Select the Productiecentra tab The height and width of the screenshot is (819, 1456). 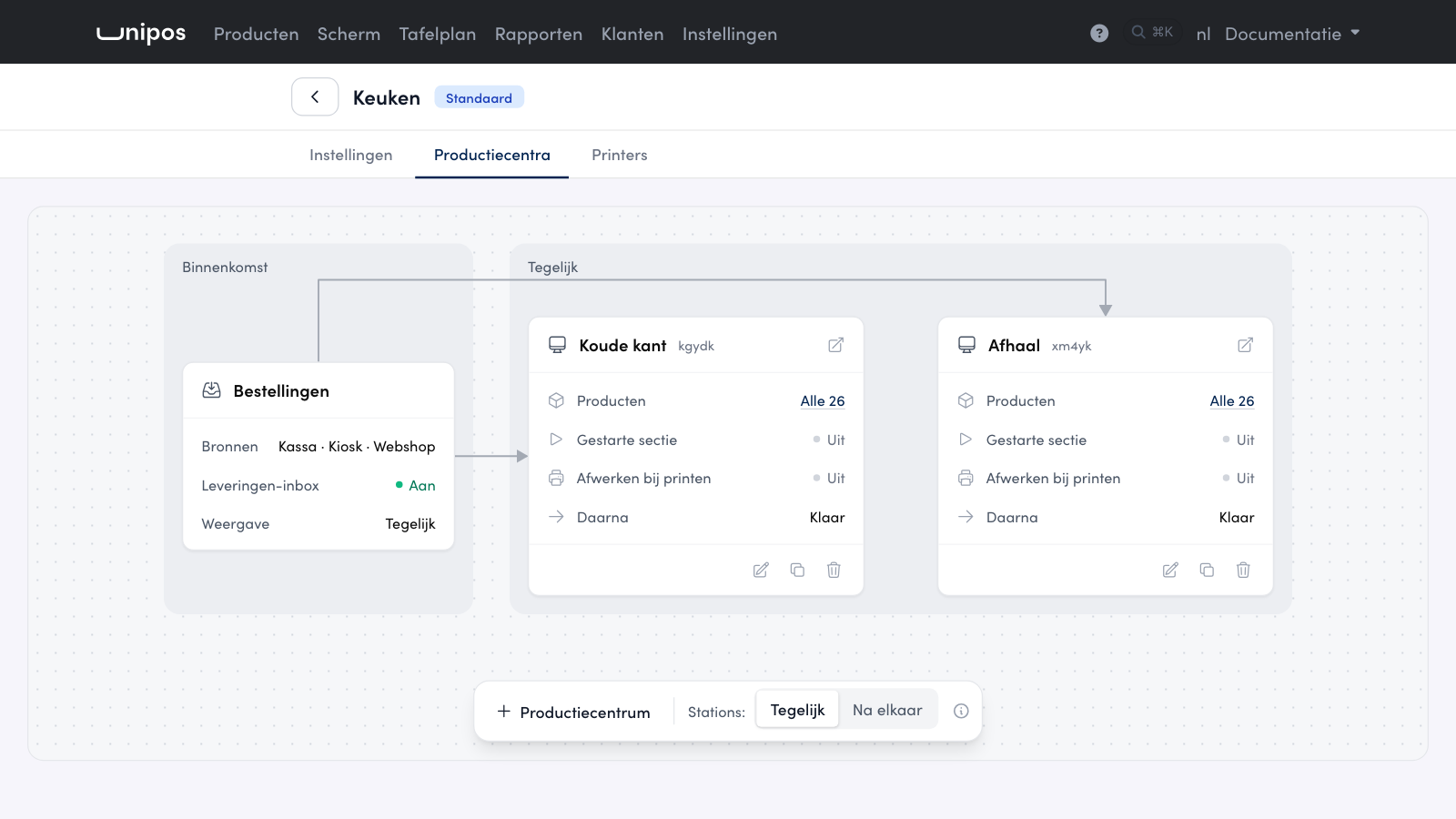pos(491,155)
